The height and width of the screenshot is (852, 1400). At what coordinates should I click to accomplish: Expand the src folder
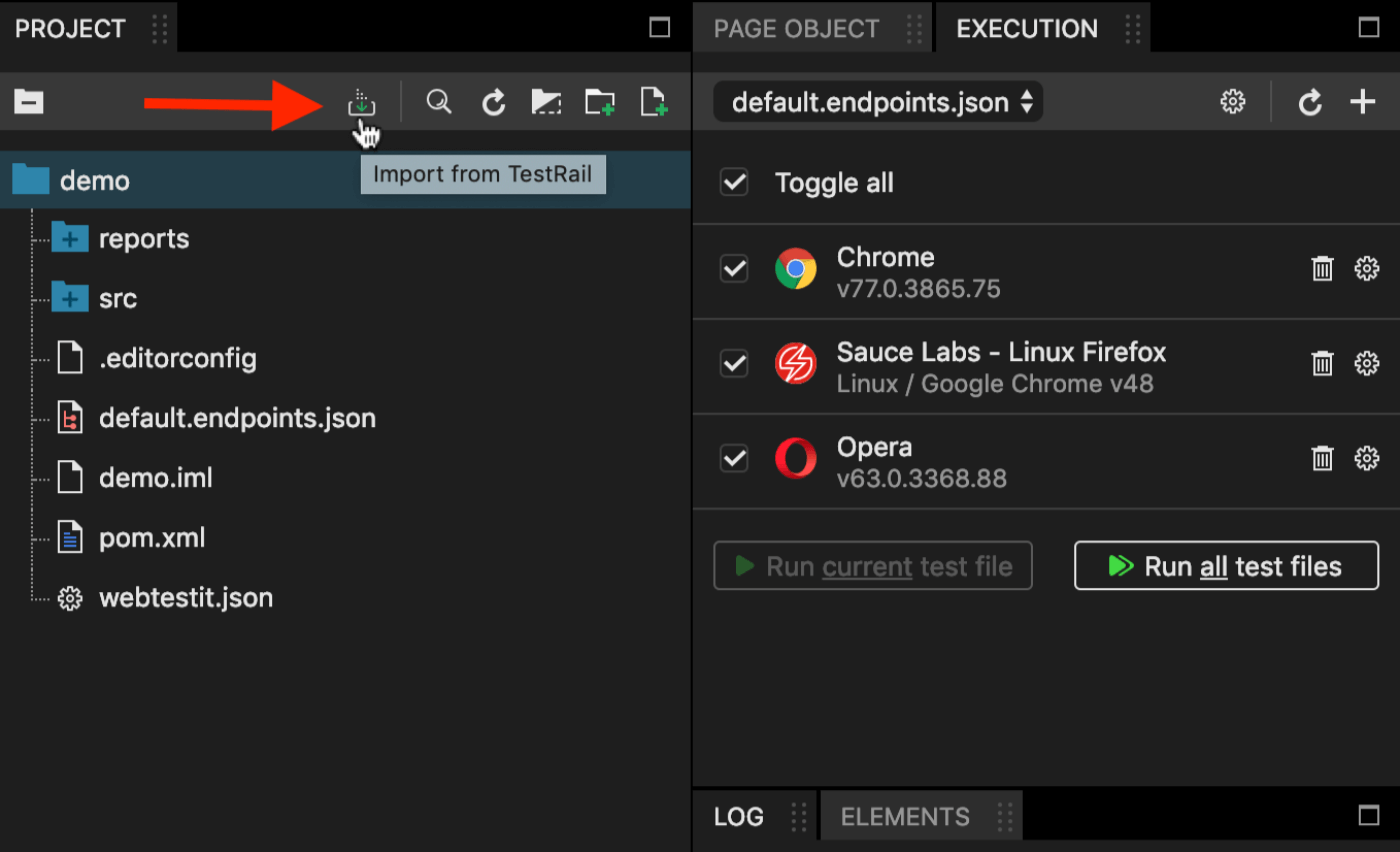click(70, 298)
